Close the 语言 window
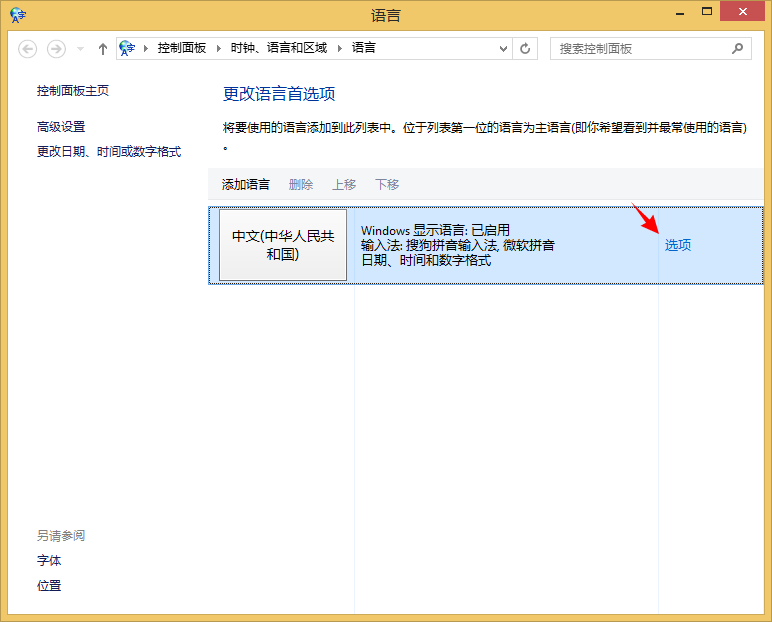Viewport: 772px width, 622px height. tap(742, 11)
